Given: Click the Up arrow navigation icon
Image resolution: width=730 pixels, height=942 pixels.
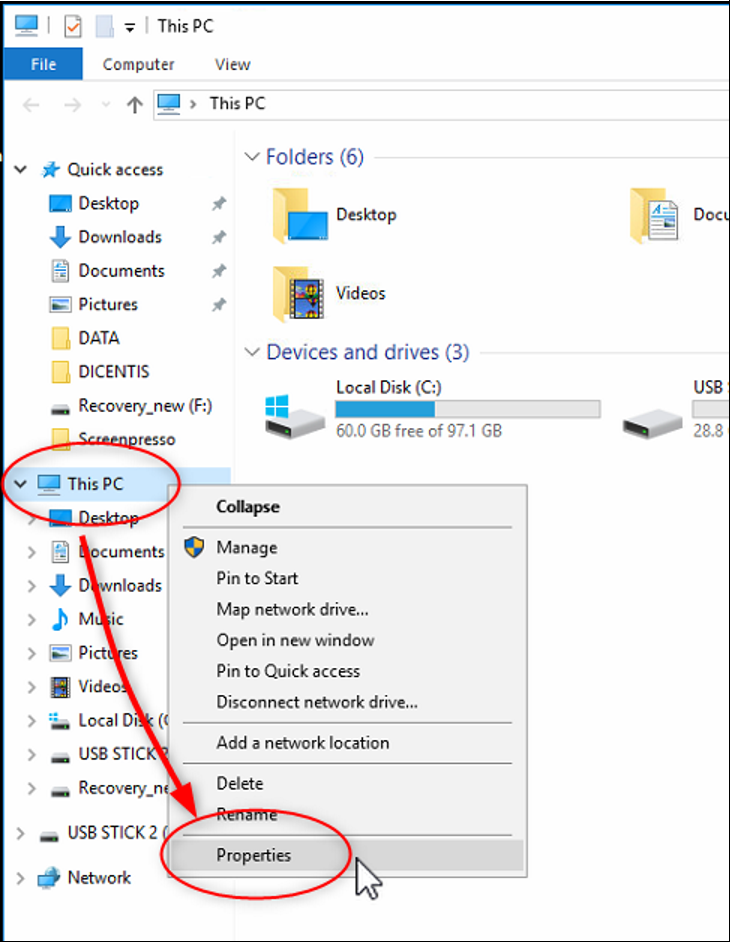Looking at the screenshot, I should pyautogui.click(x=135, y=104).
